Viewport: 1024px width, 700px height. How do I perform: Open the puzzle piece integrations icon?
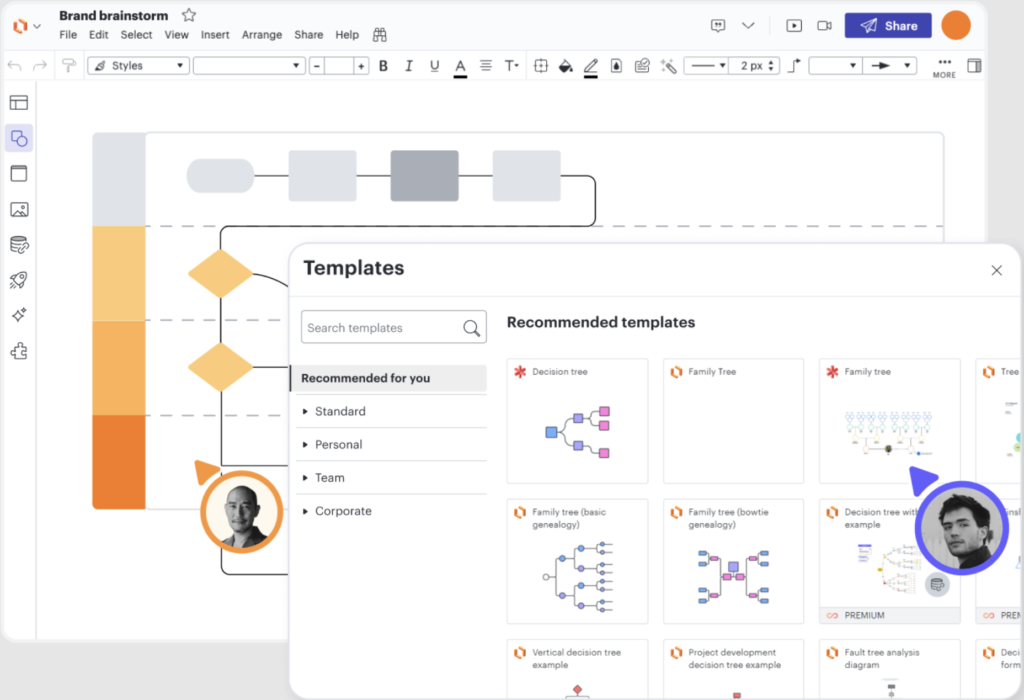(x=19, y=351)
